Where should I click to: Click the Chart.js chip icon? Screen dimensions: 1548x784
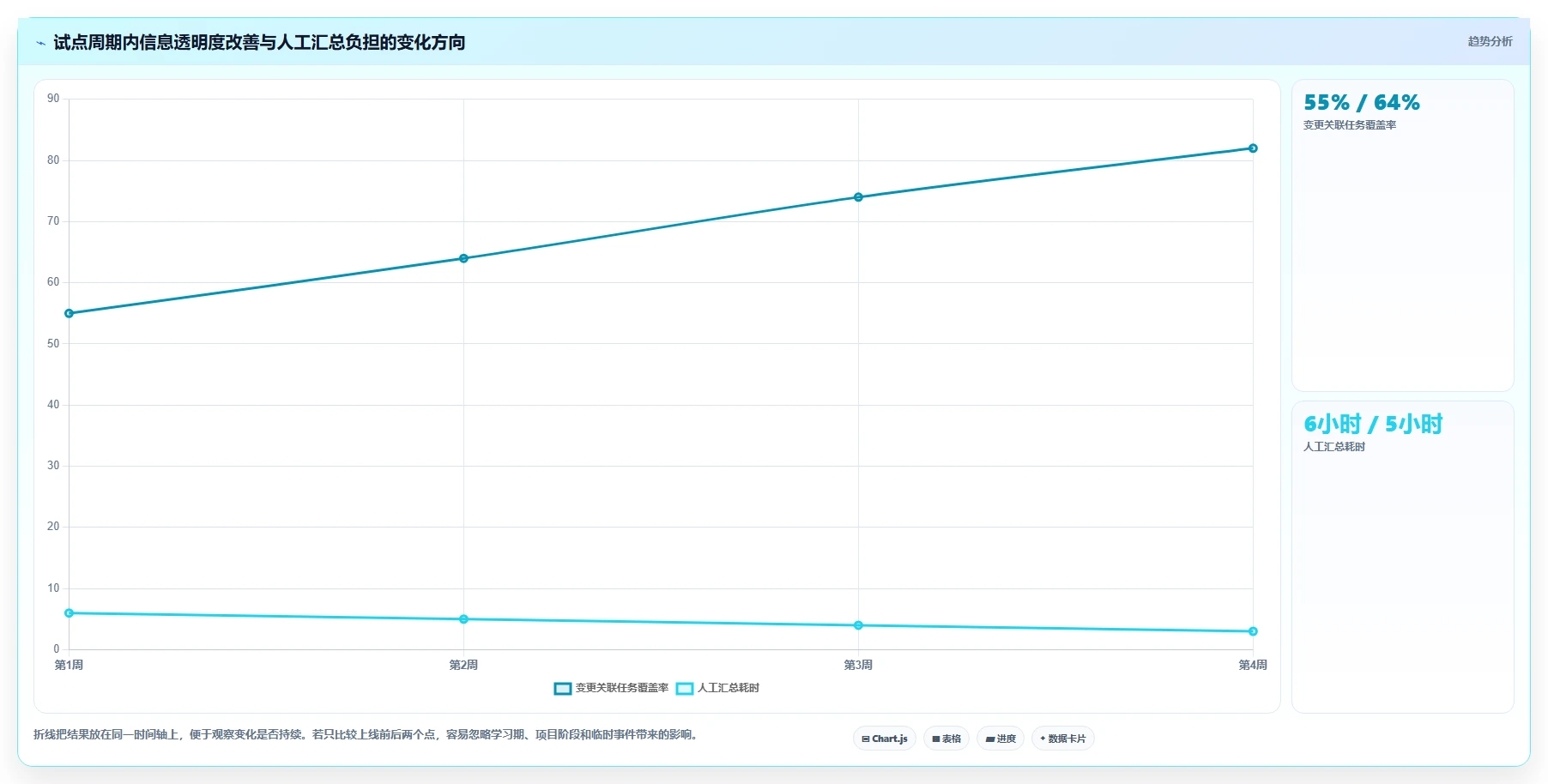tap(866, 739)
